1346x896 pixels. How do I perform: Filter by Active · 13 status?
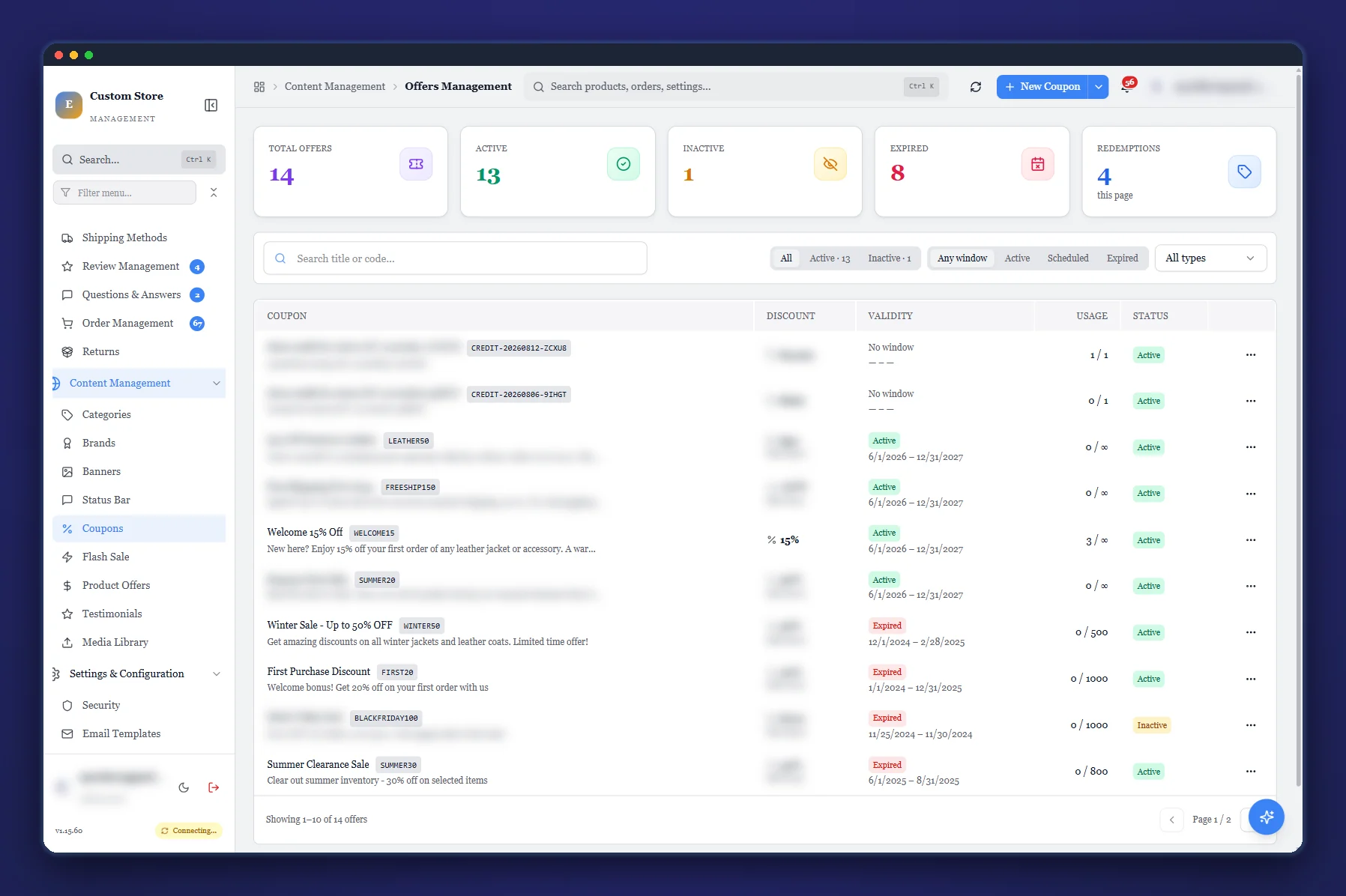click(x=830, y=258)
